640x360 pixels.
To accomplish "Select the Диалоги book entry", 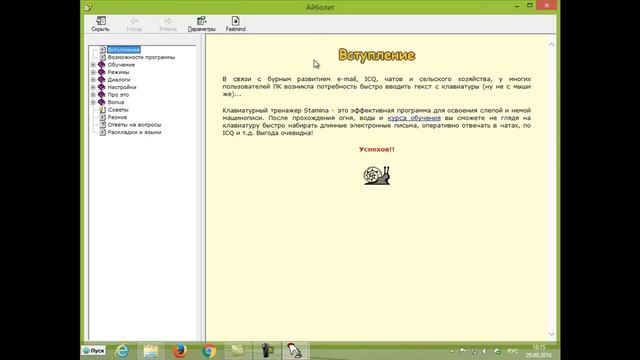I will (119, 80).
